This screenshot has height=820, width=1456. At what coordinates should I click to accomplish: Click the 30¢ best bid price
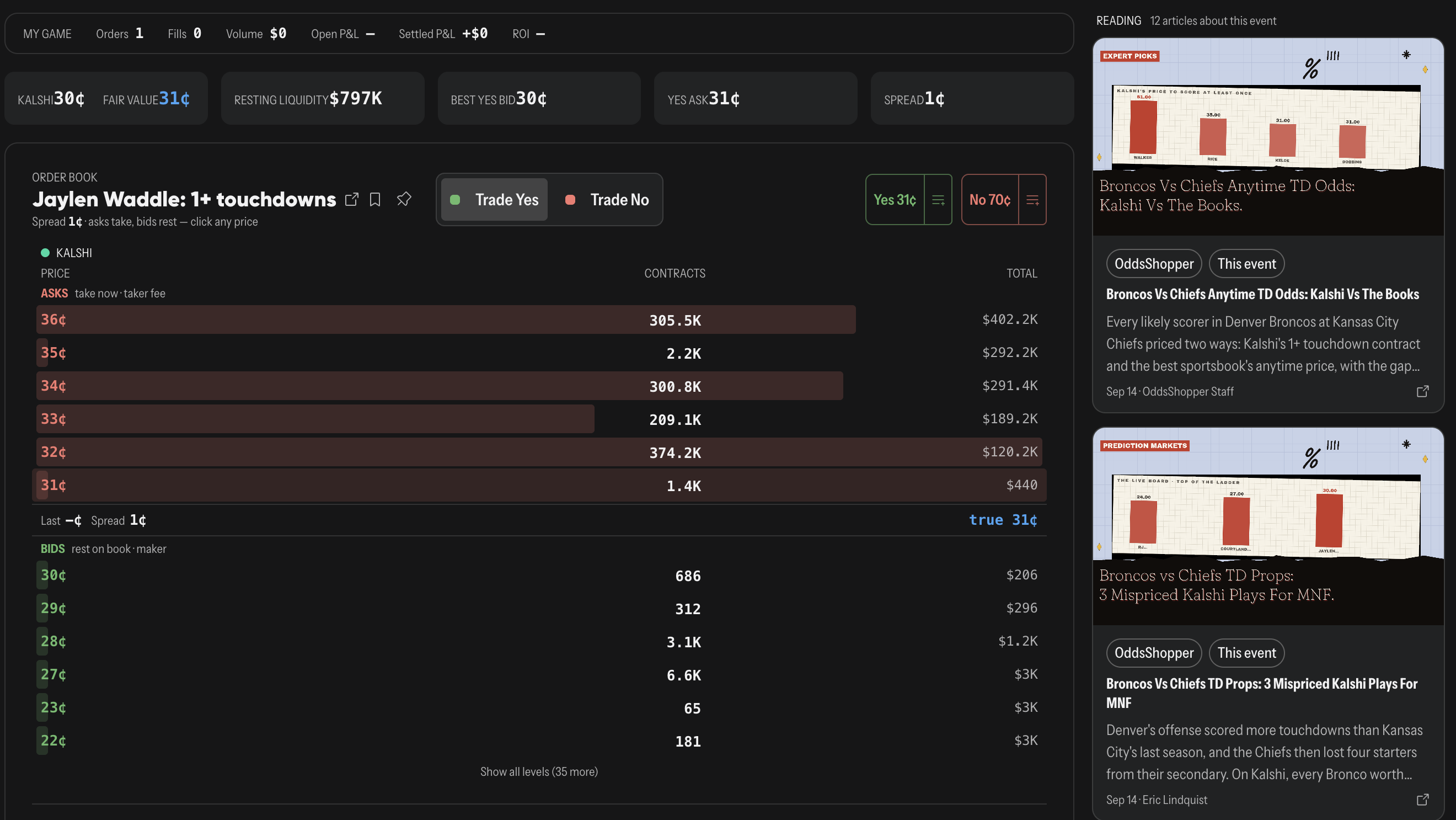(53, 575)
